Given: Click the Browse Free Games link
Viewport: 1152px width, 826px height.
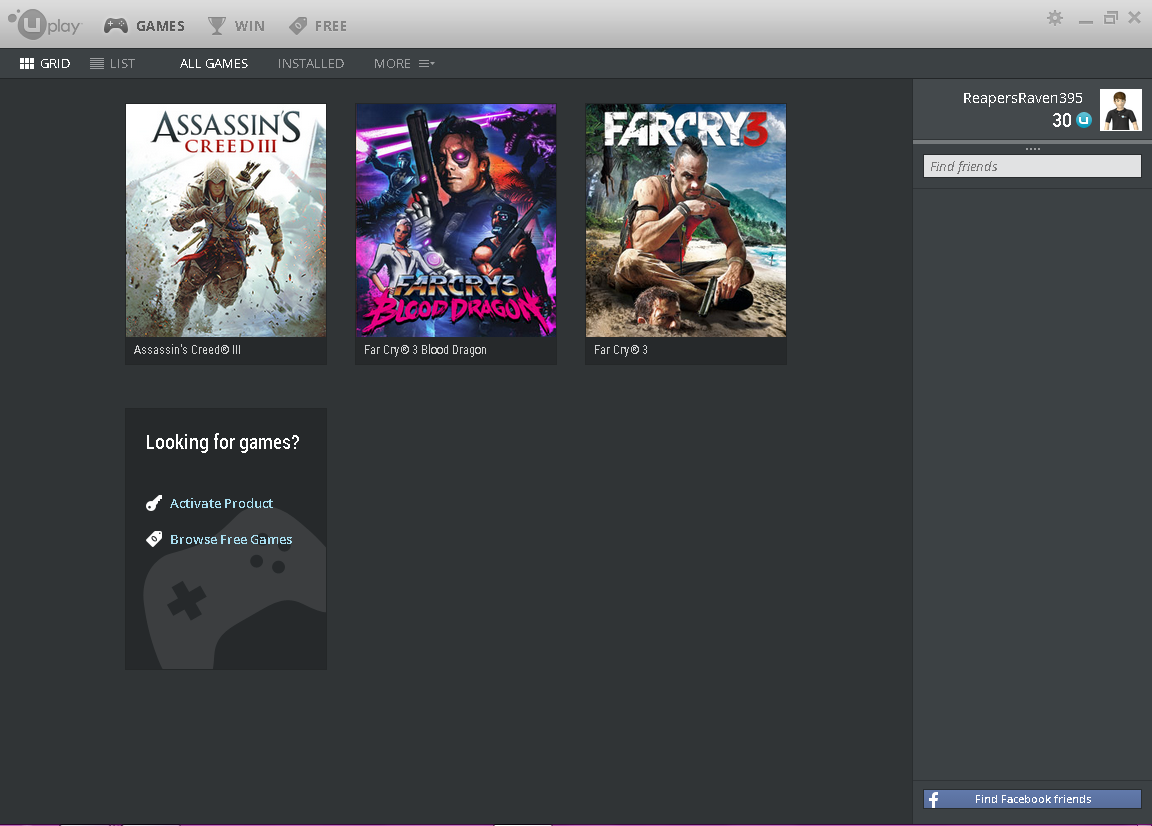Looking at the screenshot, I should pos(231,539).
